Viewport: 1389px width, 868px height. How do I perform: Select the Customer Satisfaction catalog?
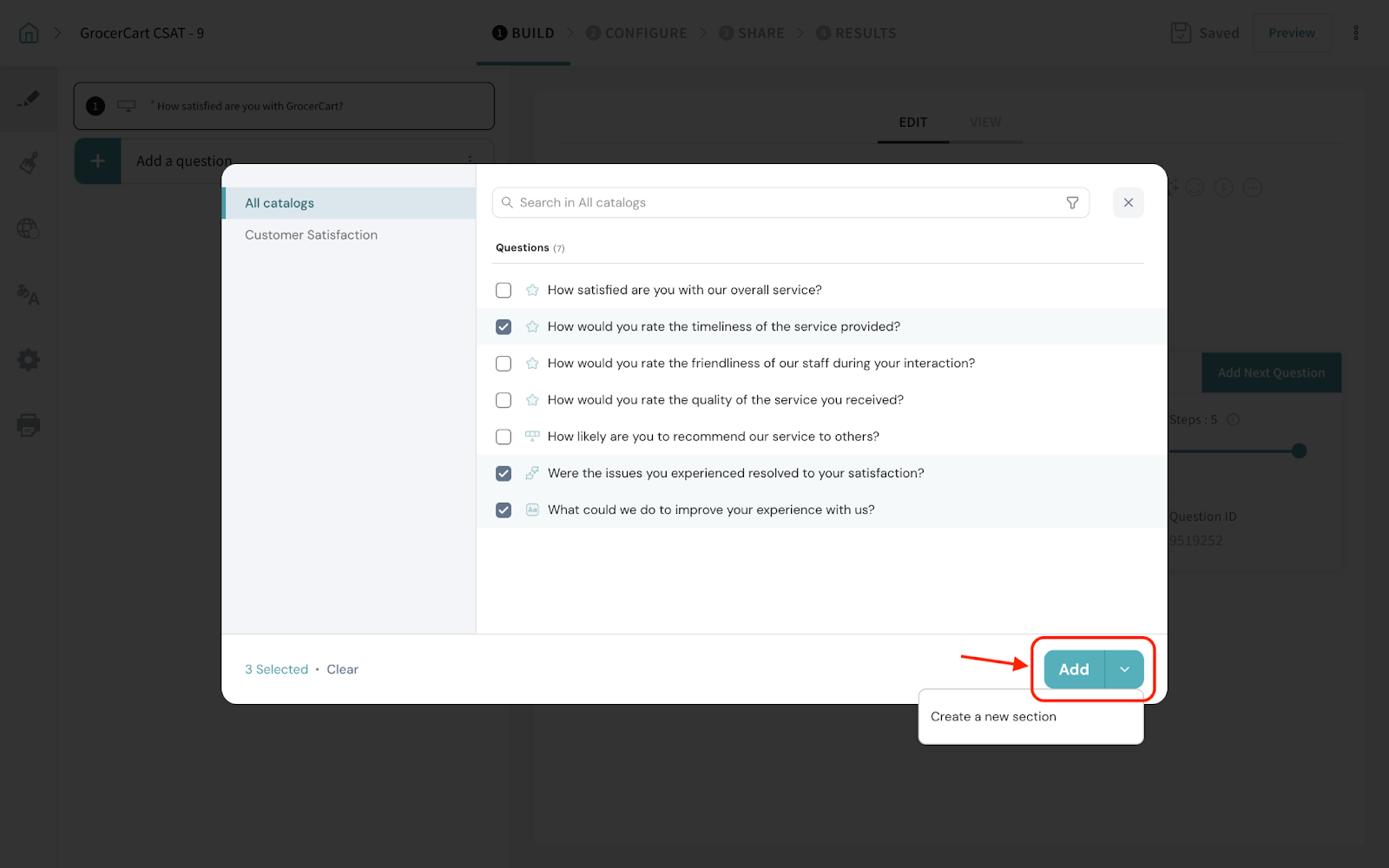click(x=311, y=235)
